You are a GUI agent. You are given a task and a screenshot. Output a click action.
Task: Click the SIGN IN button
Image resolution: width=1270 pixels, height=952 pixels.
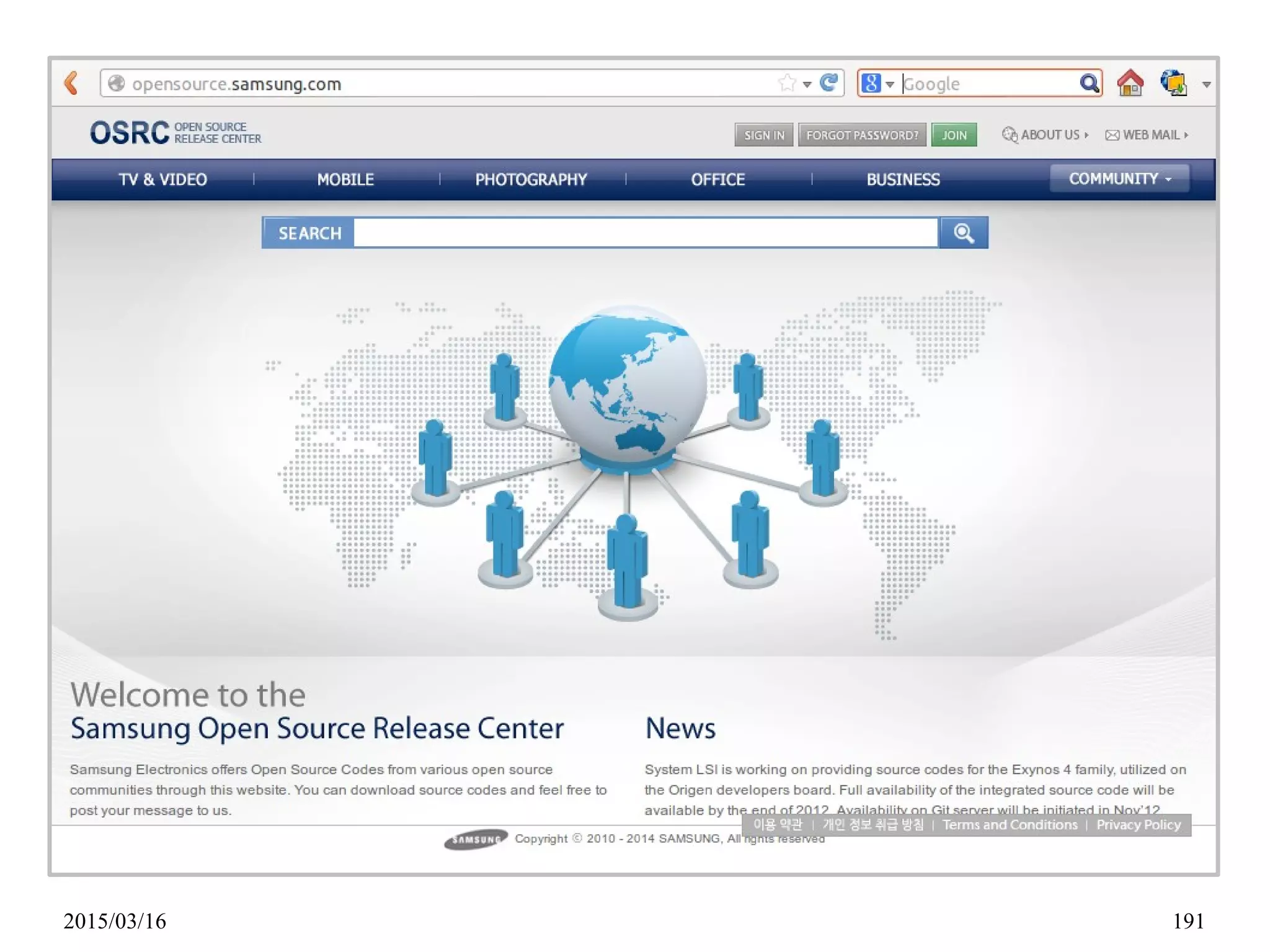coord(763,135)
